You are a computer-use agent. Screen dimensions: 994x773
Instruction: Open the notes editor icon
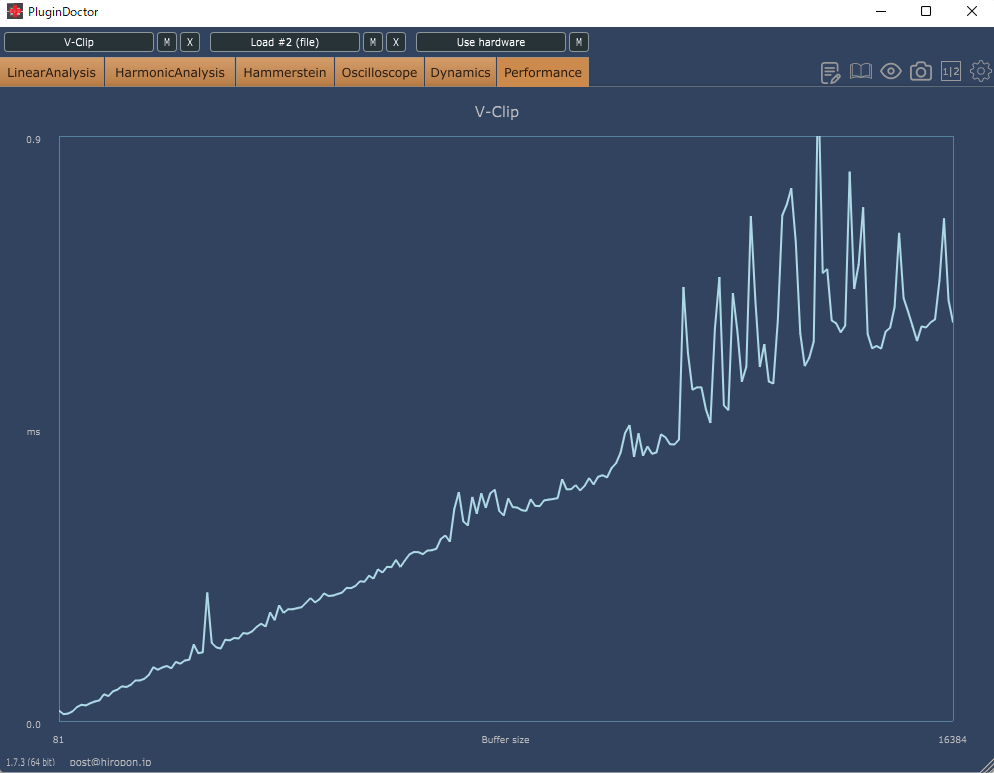[x=830, y=72]
